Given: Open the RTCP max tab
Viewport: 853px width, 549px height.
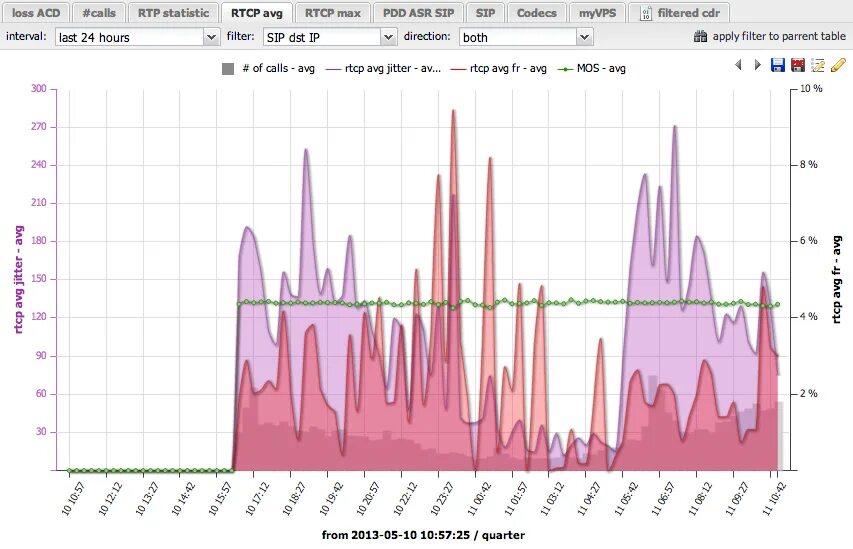Looking at the screenshot, I should [332, 13].
